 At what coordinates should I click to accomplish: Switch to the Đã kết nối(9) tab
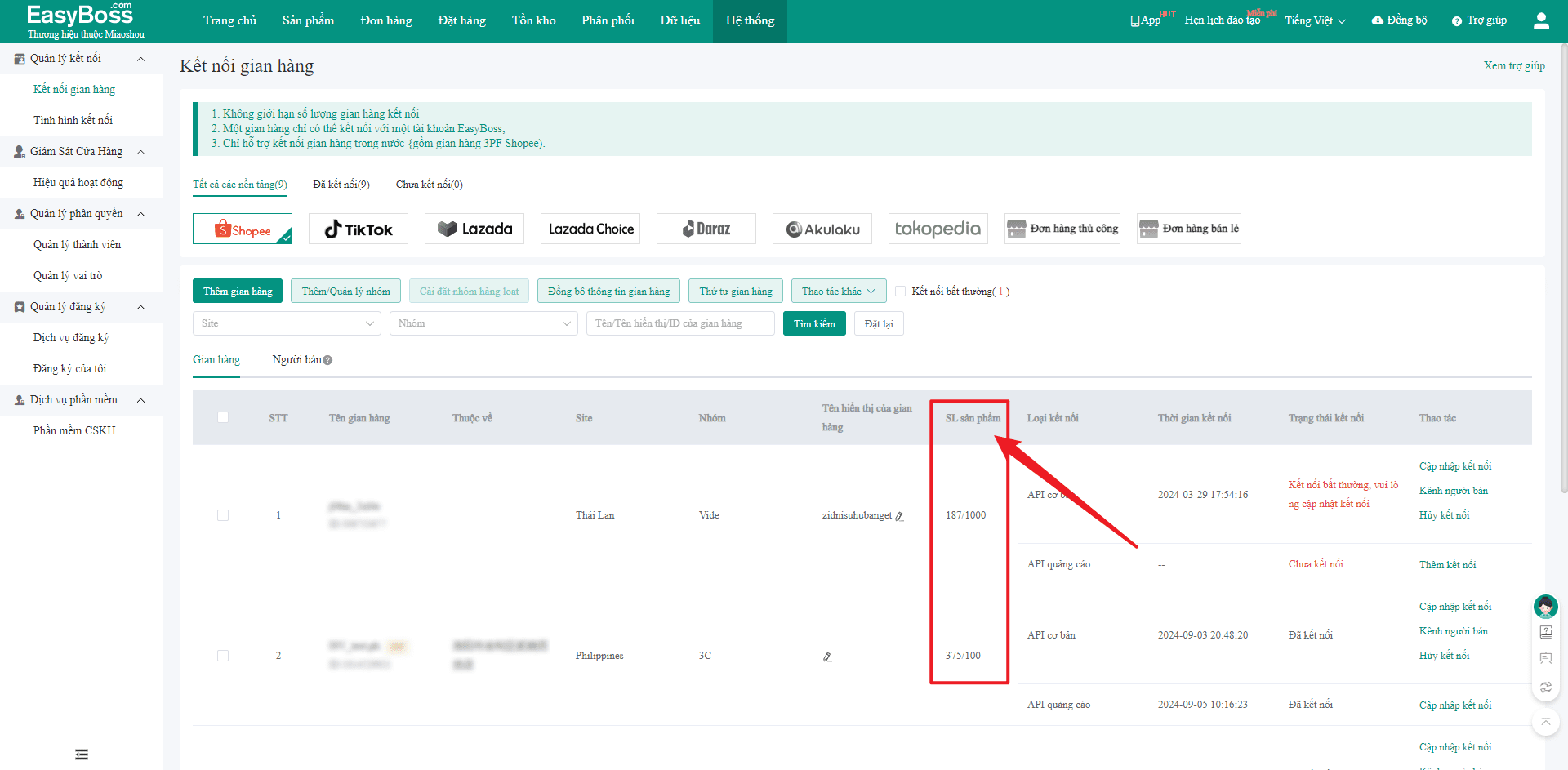pos(341,185)
